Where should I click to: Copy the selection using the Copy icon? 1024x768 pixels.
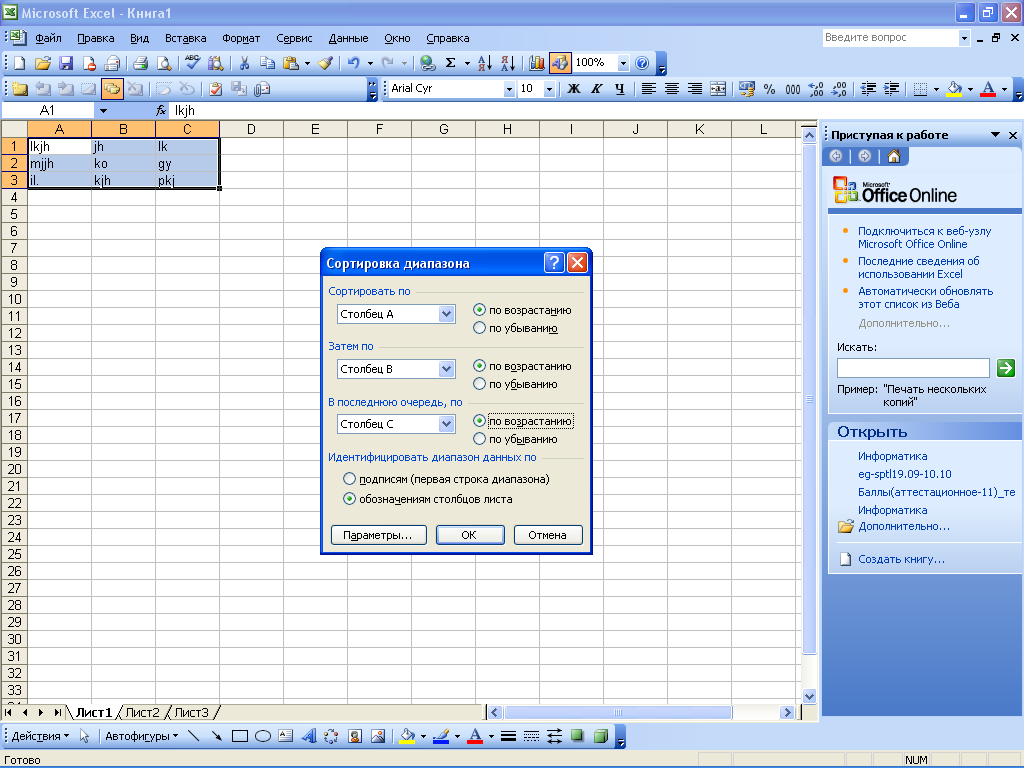[267, 63]
